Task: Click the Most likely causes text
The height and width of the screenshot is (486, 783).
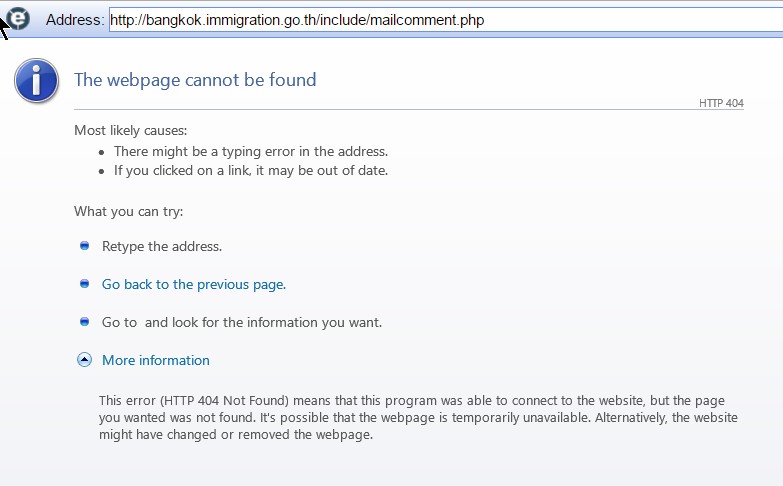Action: click(x=131, y=130)
